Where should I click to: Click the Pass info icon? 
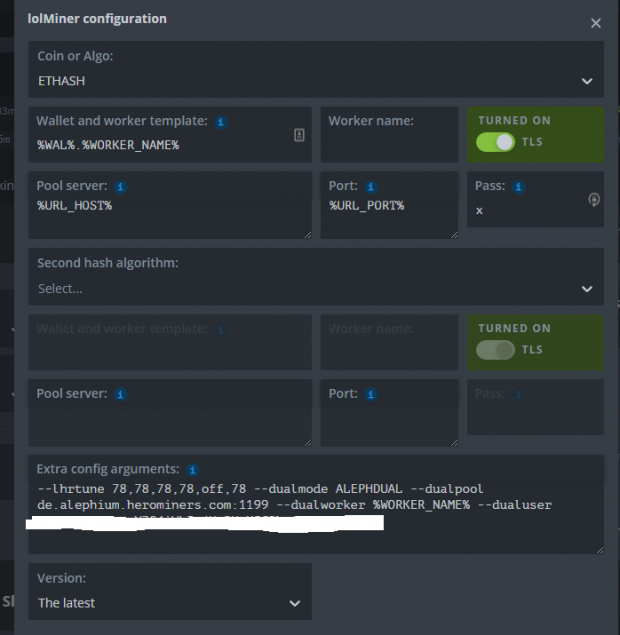click(x=519, y=186)
